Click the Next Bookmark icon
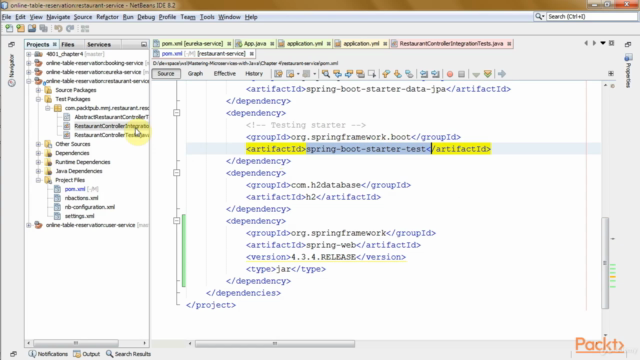This screenshot has height=360, width=640. pos(398,74)
